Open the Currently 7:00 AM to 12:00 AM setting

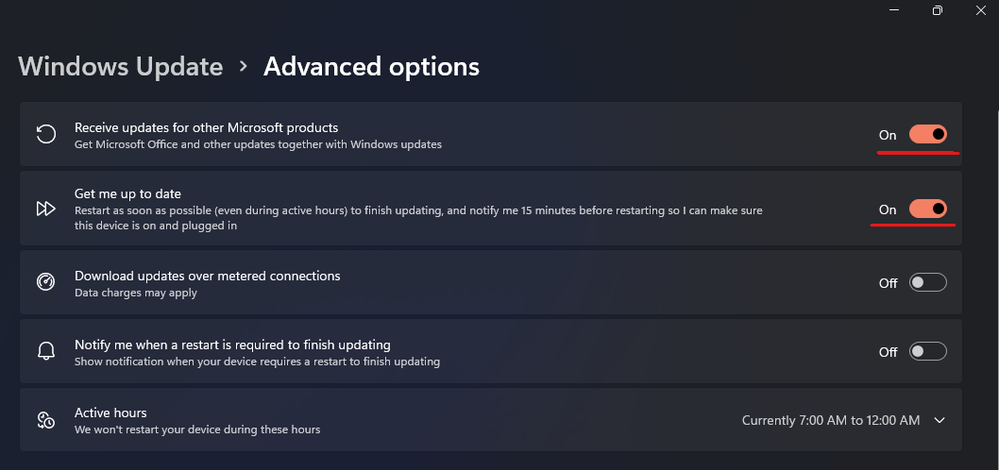(x=830, y=421)
